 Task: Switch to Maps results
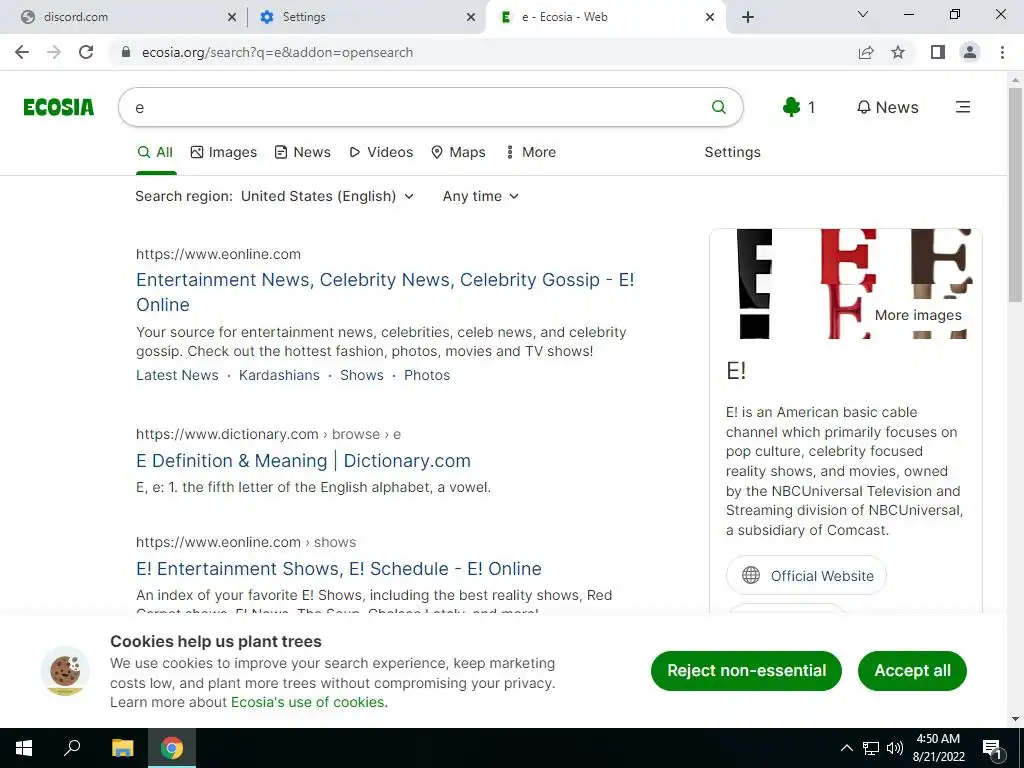click(x=458, y=152)
